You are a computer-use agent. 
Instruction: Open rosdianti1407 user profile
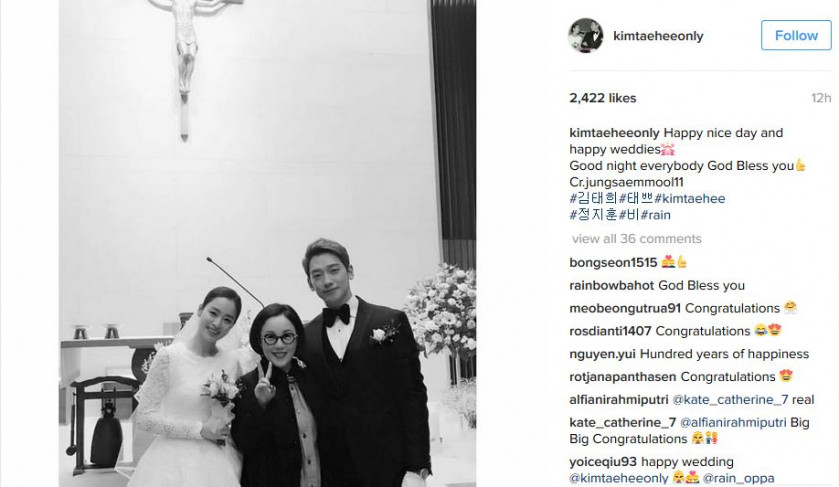click(x=611, y=331)
